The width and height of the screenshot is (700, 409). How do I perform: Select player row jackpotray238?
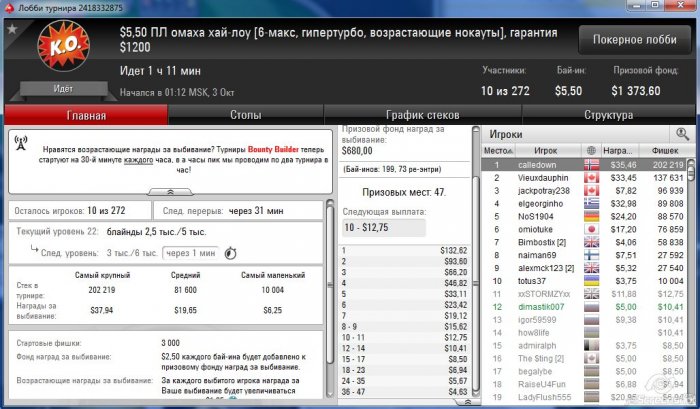[584, 191]
